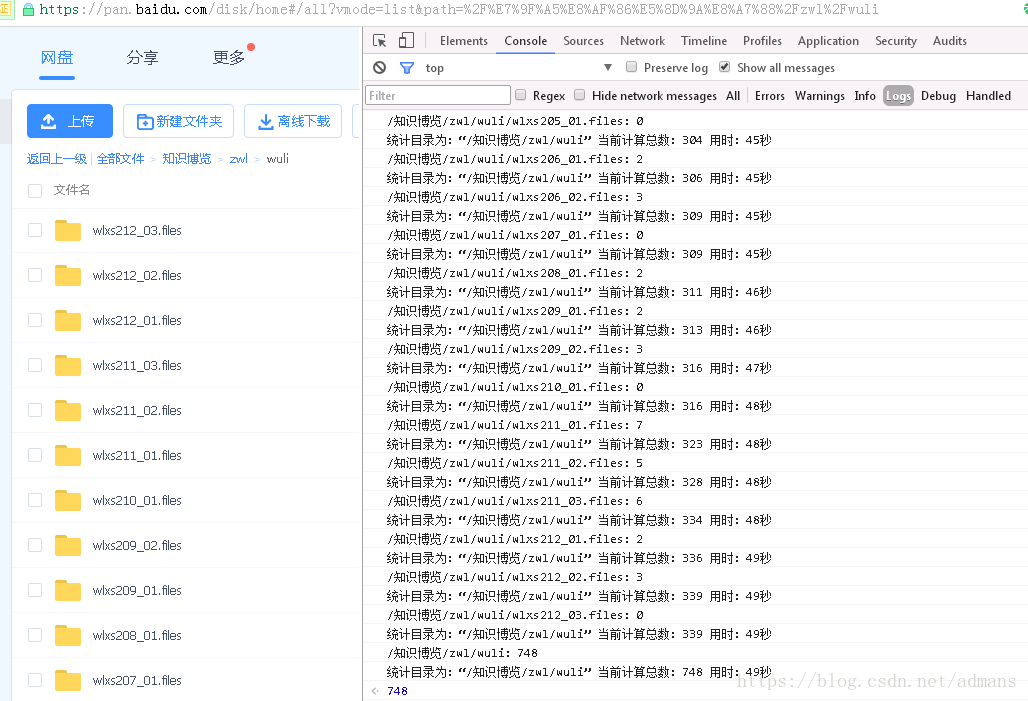Open the wlxs208_01.files folder icon
This screenshot has height=701, width=1028.
[x=68, y=636]
